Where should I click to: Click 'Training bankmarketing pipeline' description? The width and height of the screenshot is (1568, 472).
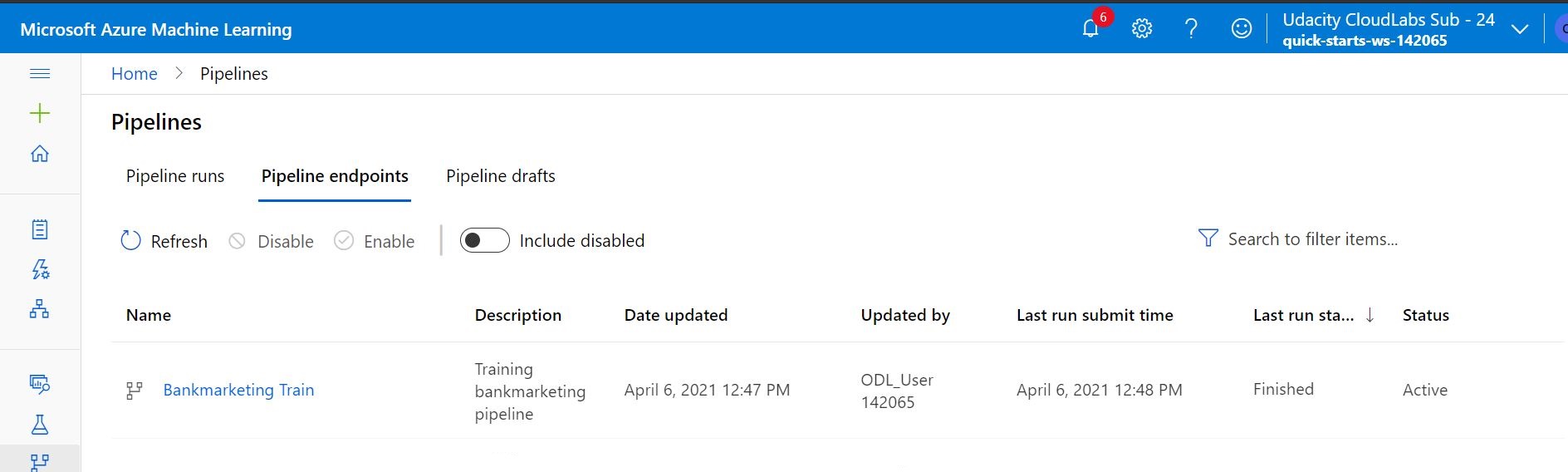530,391
